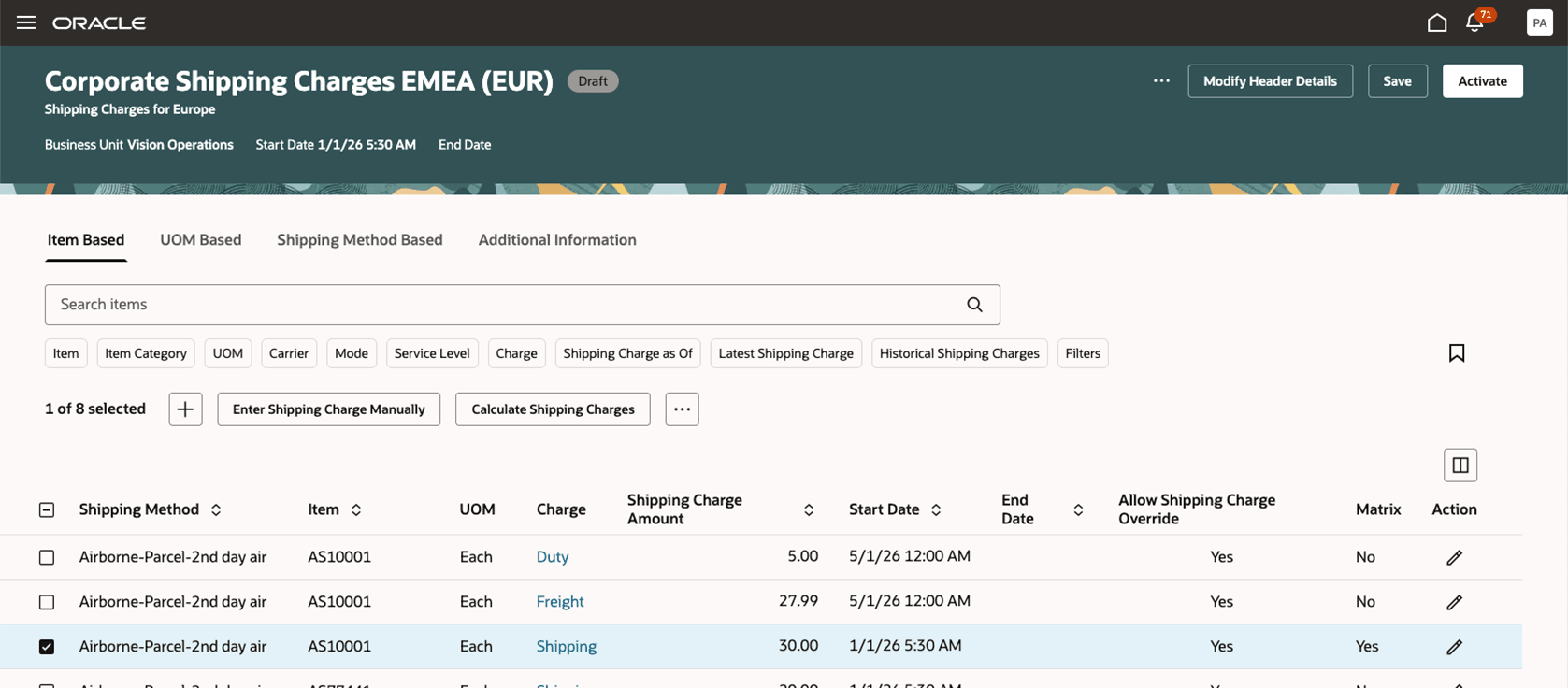
Task: Switch to UOM Based tab
Action: (200, 240)
